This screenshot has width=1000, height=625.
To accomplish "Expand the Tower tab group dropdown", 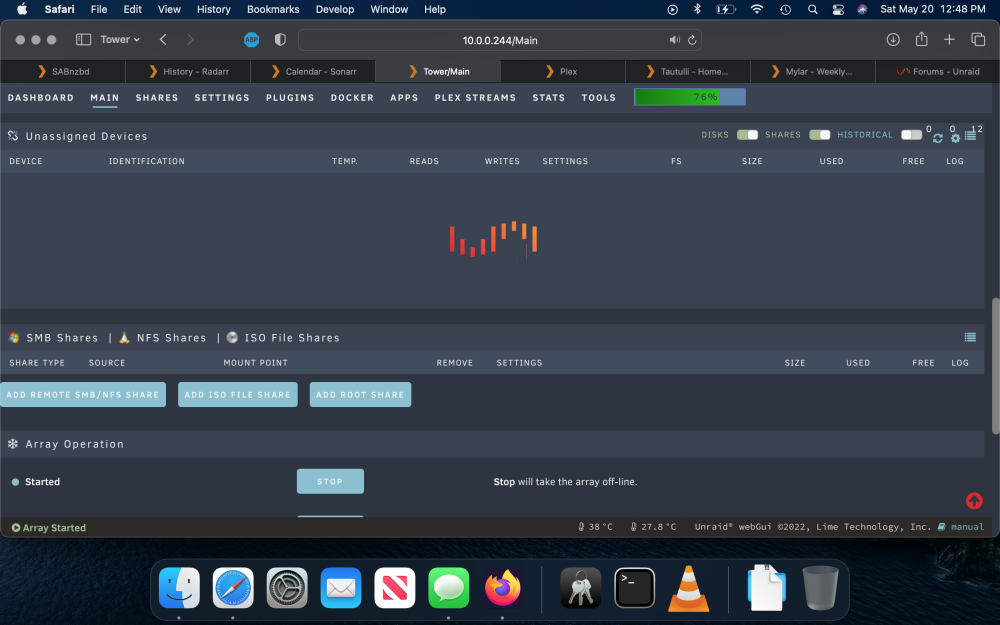I will [x=120, y=40].
